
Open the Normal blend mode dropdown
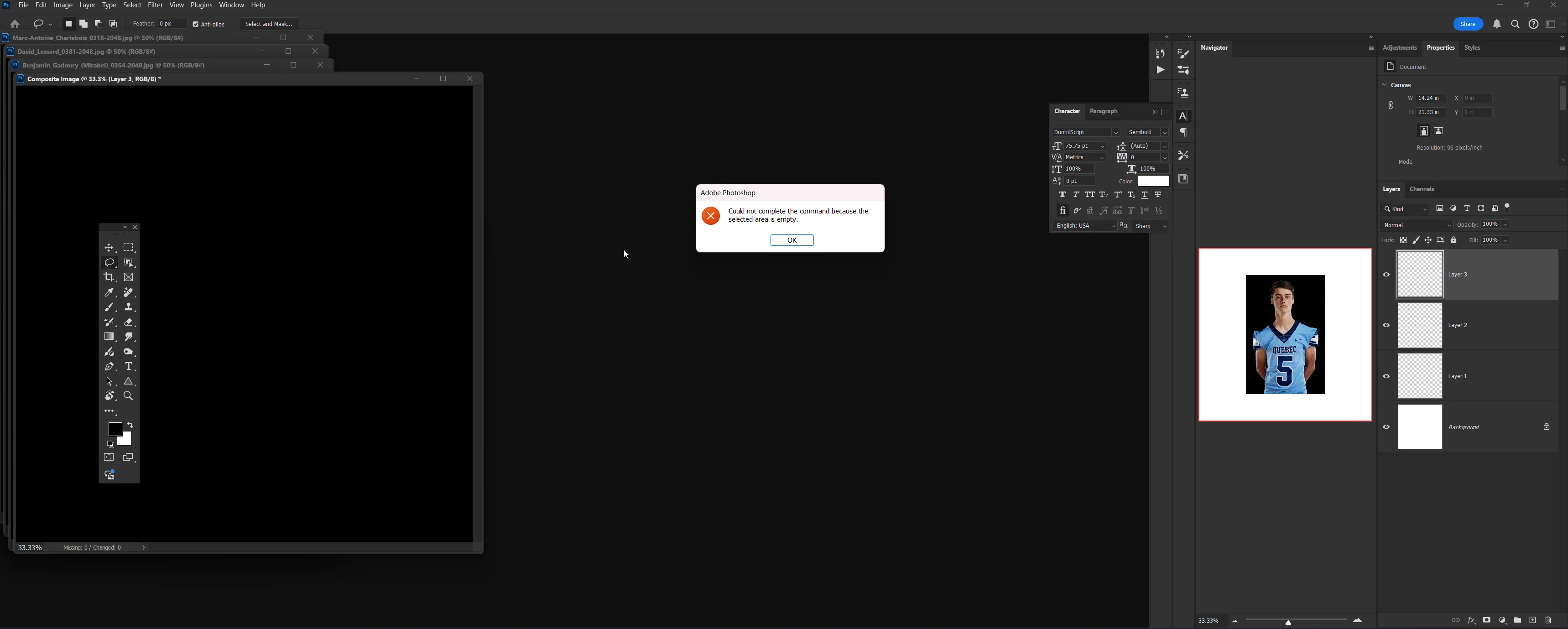[1416, 225]
